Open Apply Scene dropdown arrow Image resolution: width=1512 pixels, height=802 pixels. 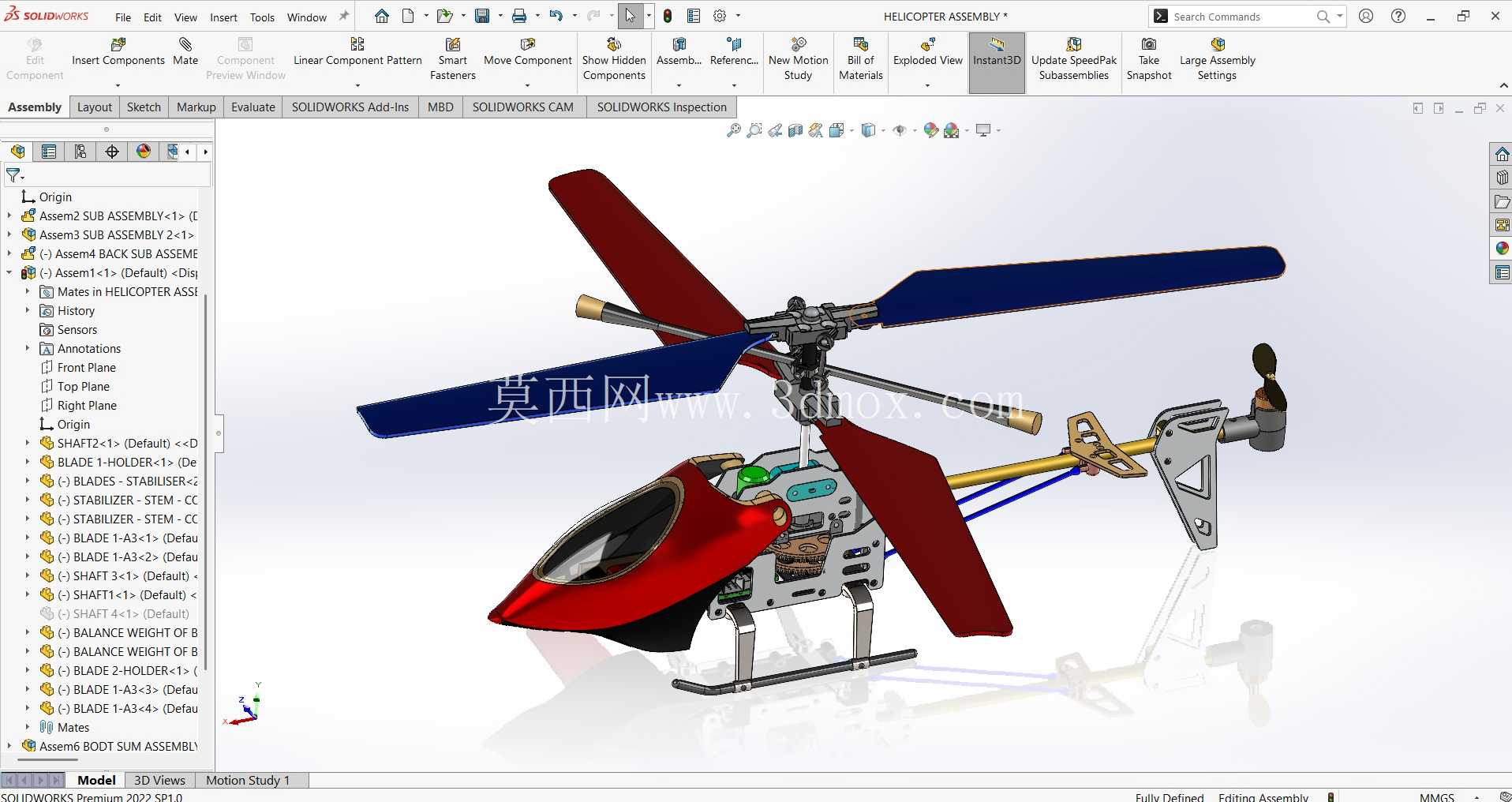click(x=967, y=131)
